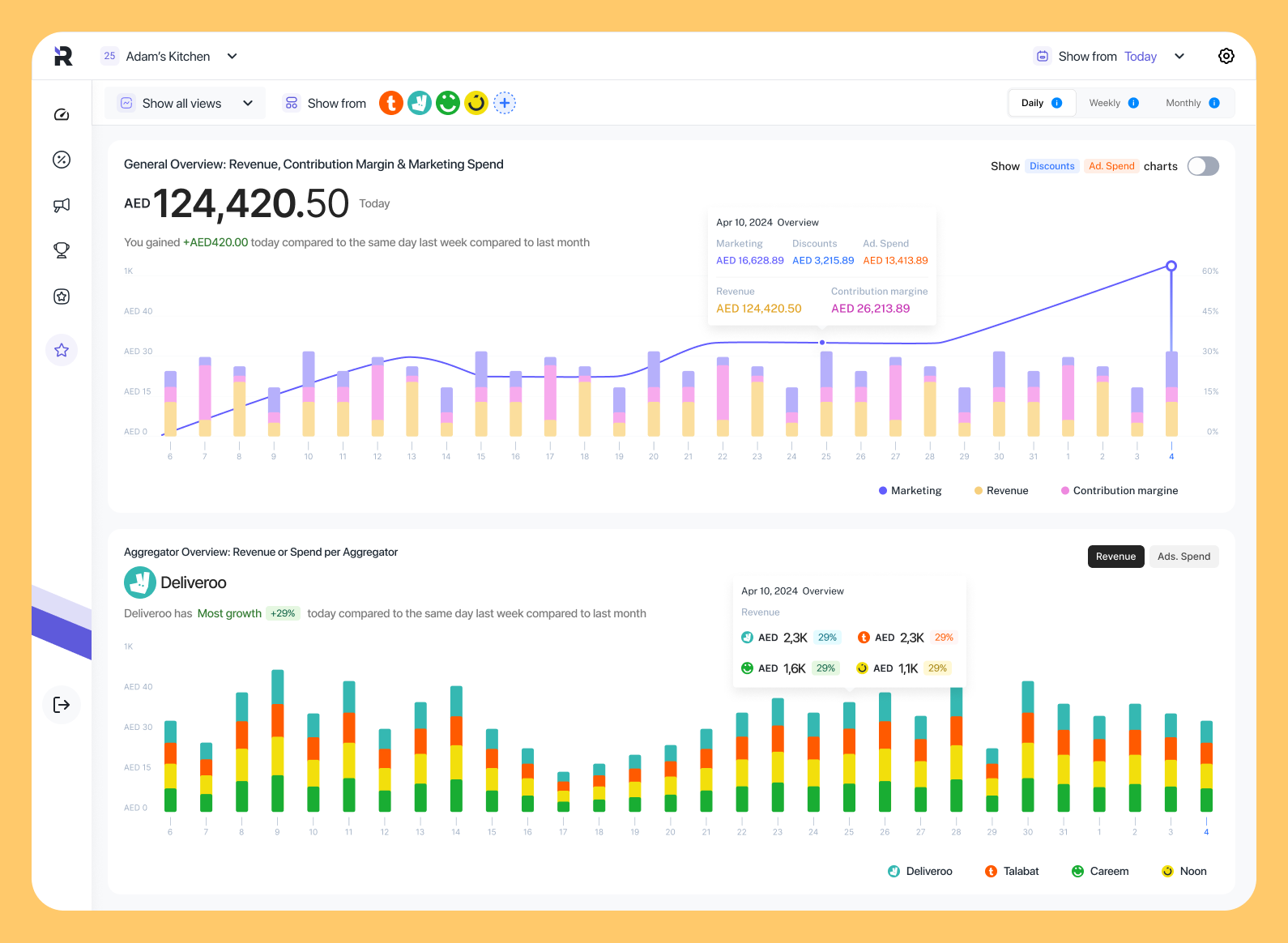Toggle Contribution margine series in legend
The image size is (1288, 943).
tap(1119, 491)
